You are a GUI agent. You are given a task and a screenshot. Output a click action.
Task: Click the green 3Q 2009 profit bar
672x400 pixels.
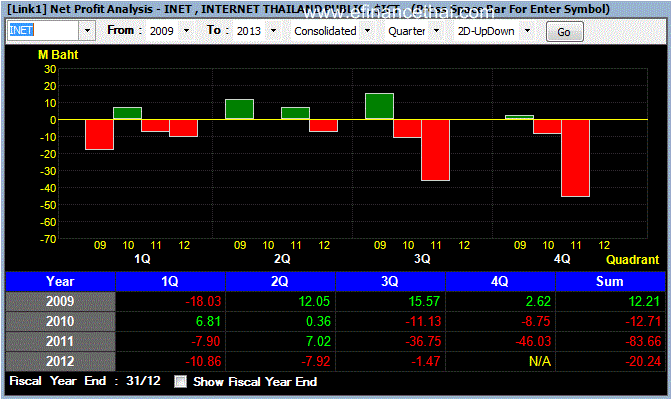[379, 106]
